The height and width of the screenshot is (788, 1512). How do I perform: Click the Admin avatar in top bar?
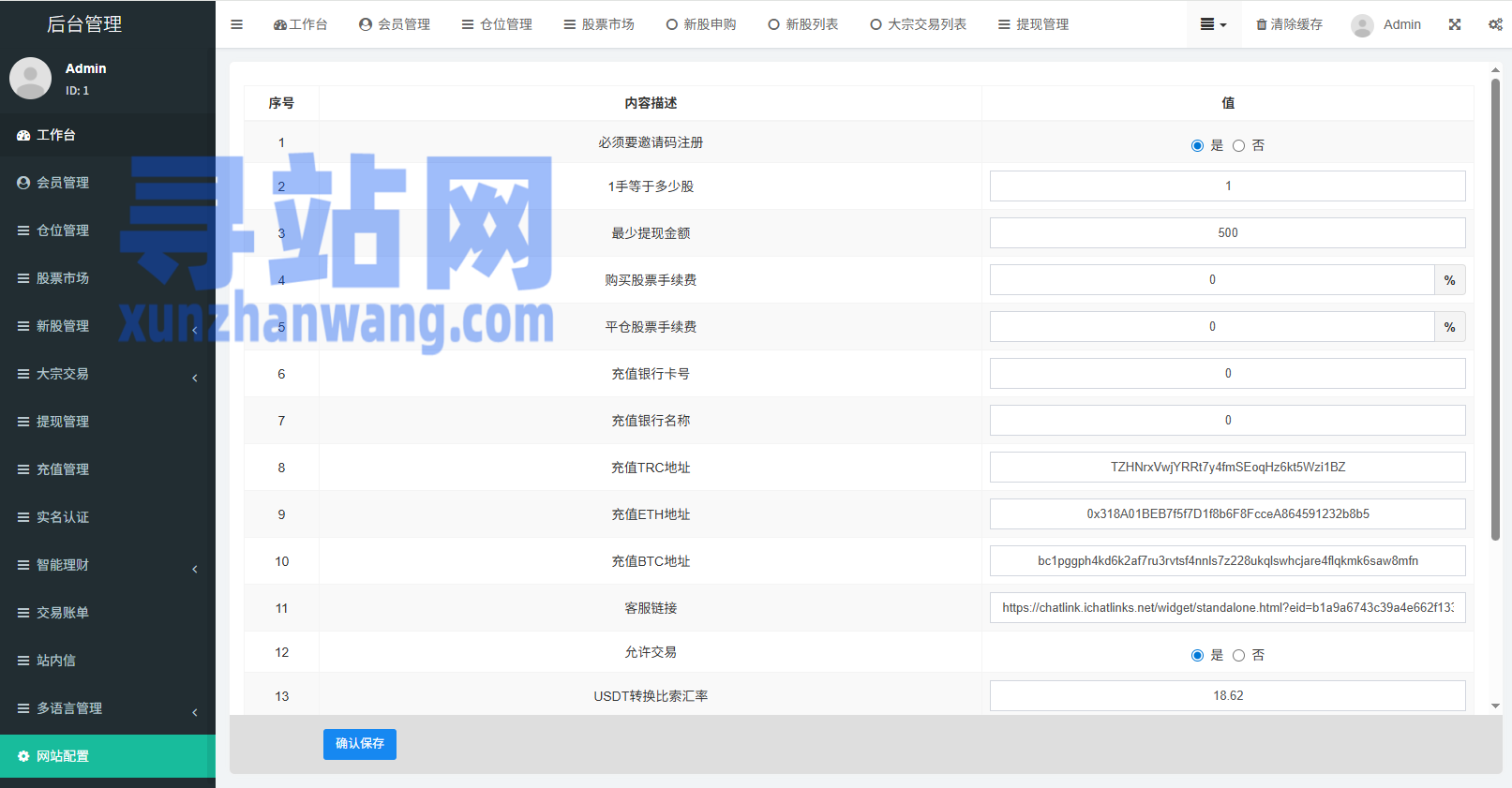1362,25
